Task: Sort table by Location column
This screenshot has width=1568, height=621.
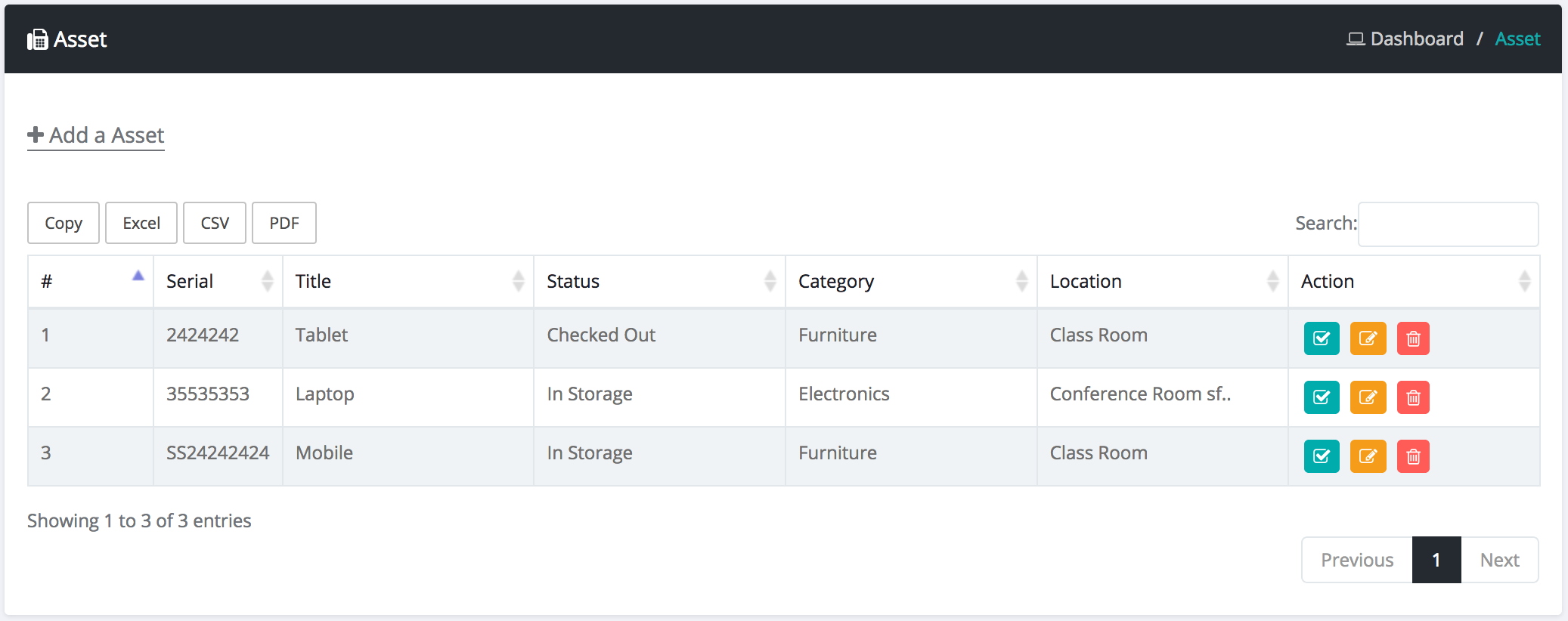Action: click(x=1162, y=281)
